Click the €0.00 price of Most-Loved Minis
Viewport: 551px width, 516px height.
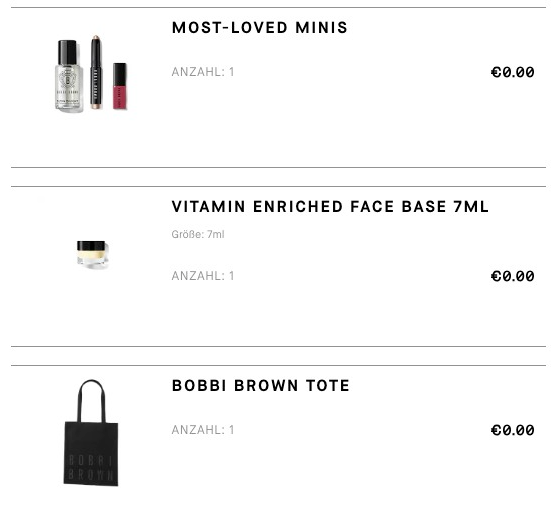(x=513, y=72)
